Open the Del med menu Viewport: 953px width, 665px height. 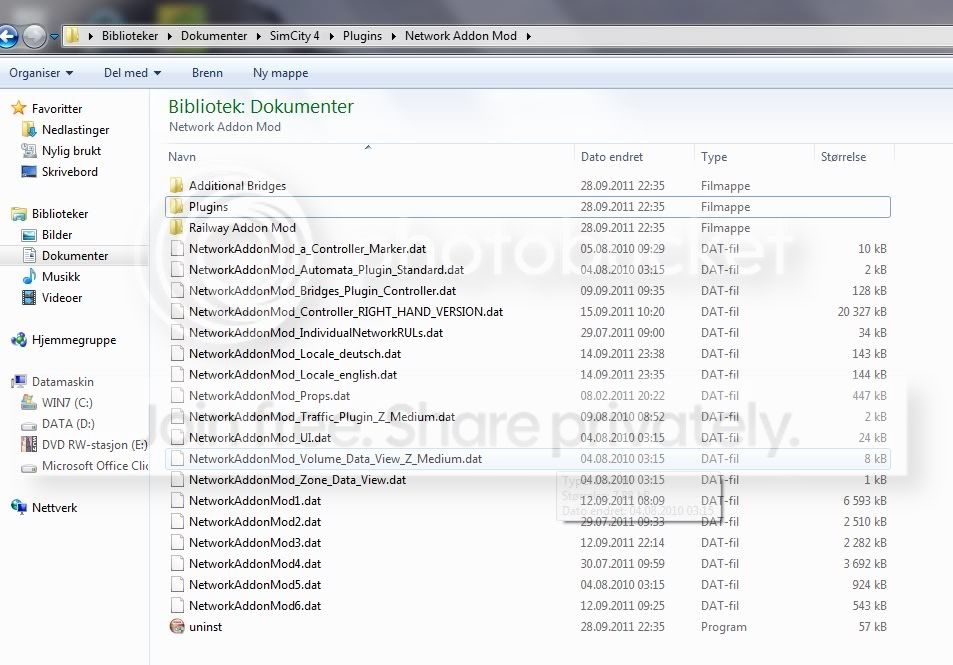pos(132,73)
